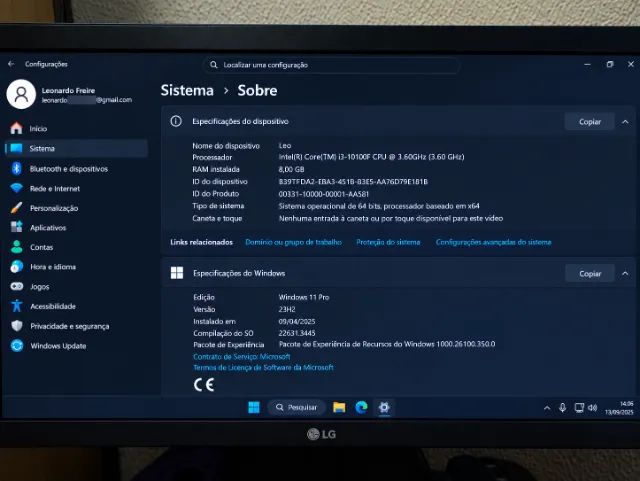Open Bluetooth e dispositivos settings
This screenshot has width=640, height=481.
pos(77,169)
